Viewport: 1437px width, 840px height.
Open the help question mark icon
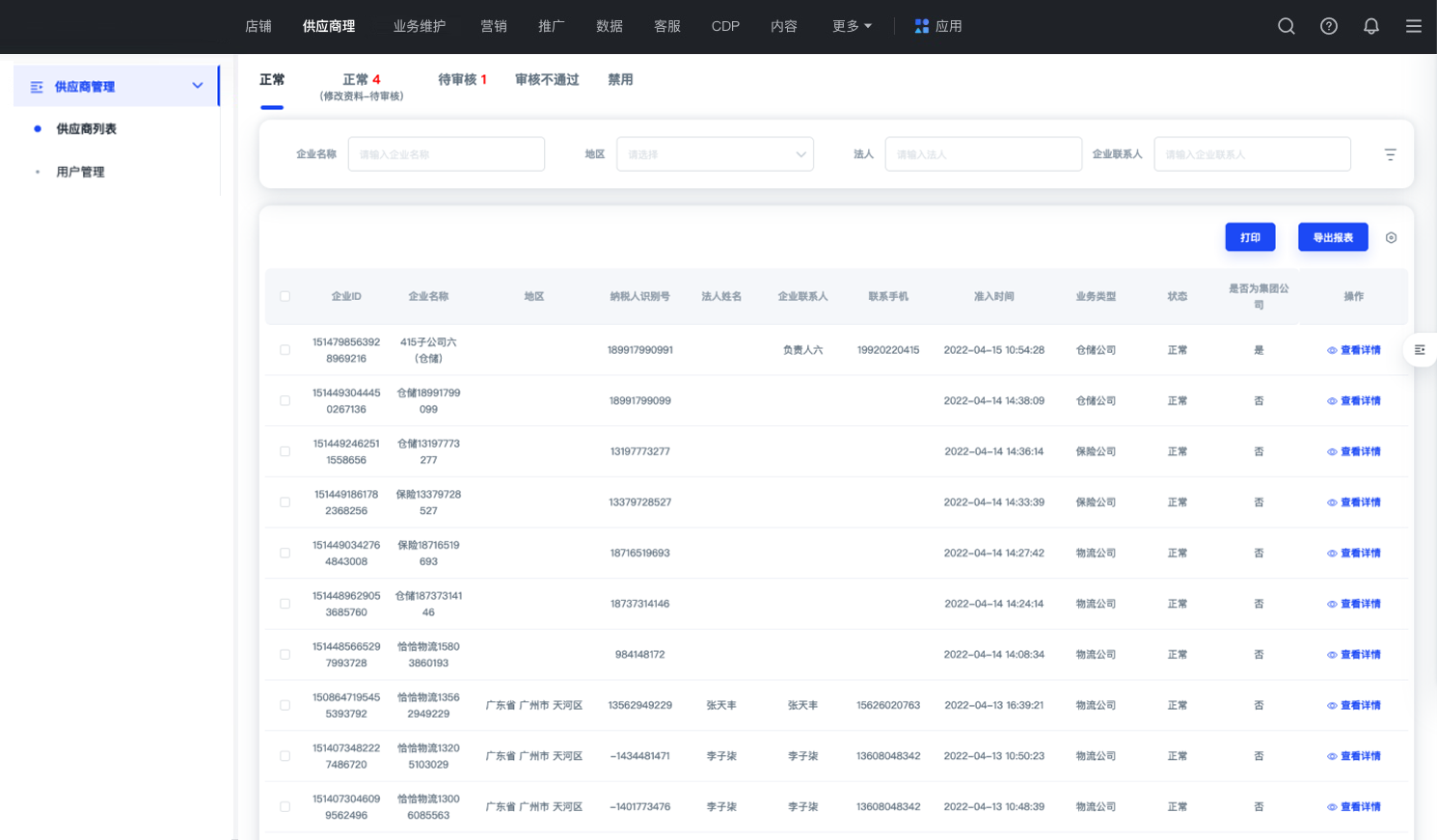[1328, 26]
